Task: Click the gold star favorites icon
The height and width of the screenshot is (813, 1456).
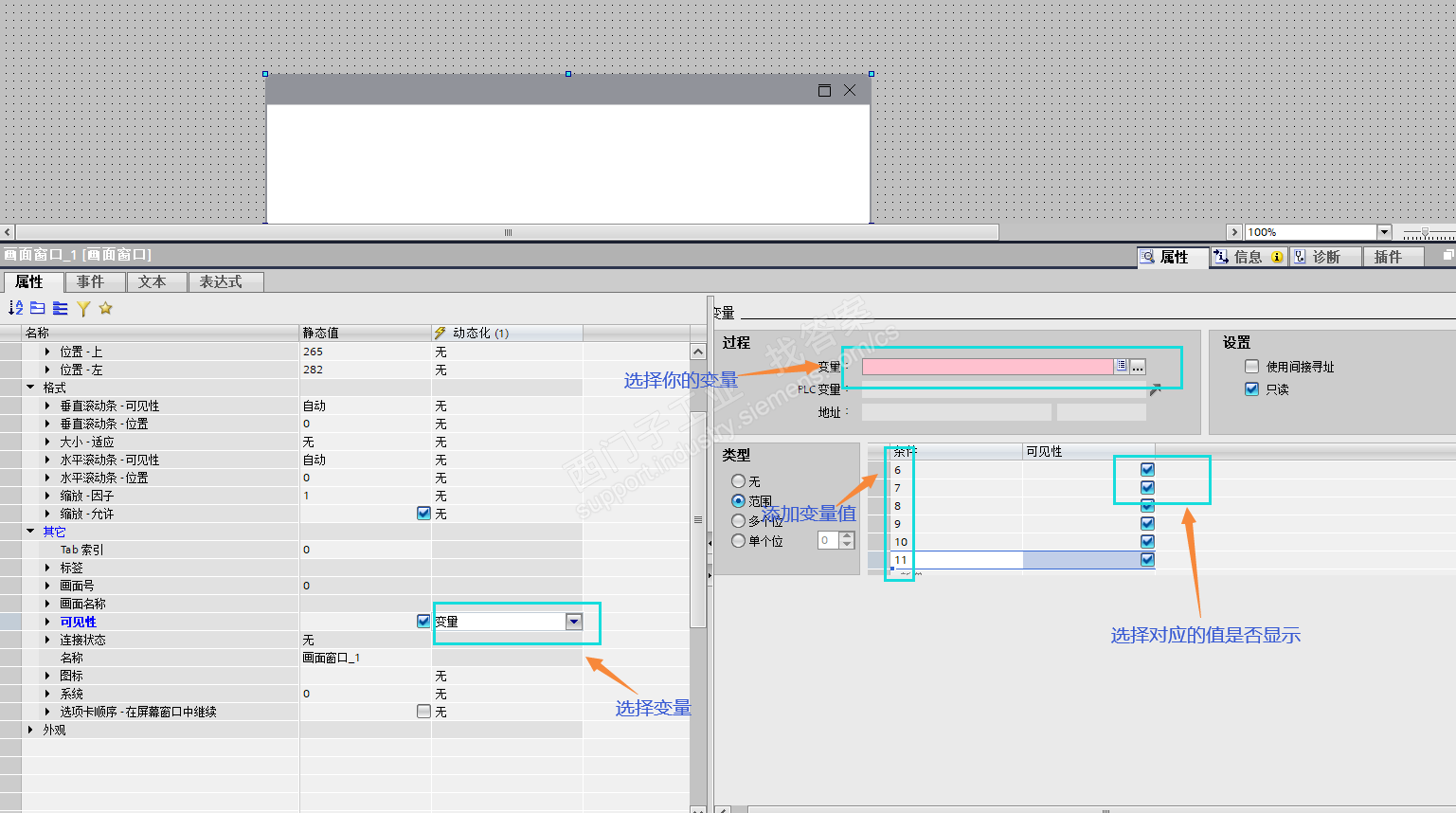Action: pos(105,308)
